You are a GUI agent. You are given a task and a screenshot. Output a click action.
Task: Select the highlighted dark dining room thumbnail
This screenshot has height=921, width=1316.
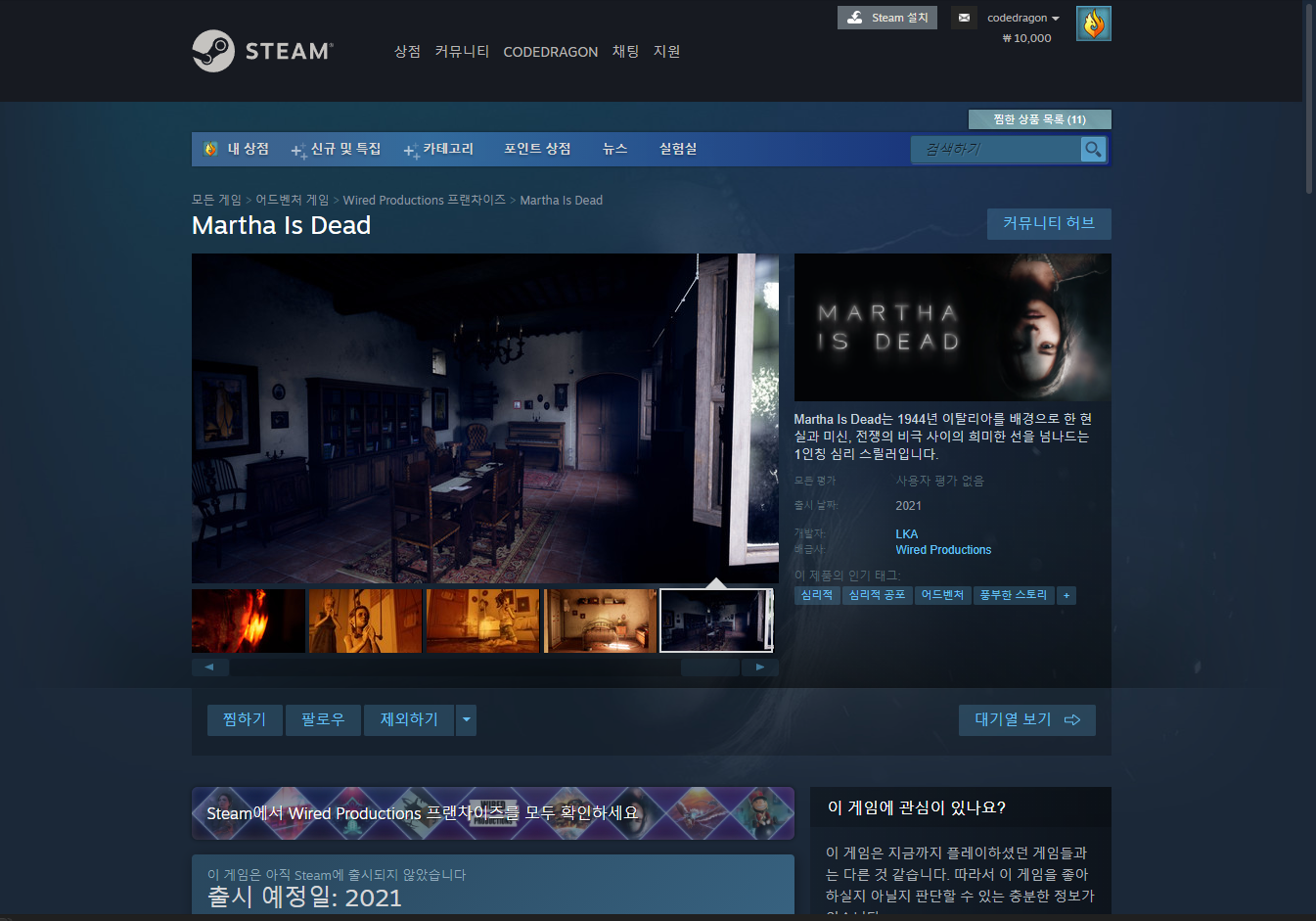717,621
